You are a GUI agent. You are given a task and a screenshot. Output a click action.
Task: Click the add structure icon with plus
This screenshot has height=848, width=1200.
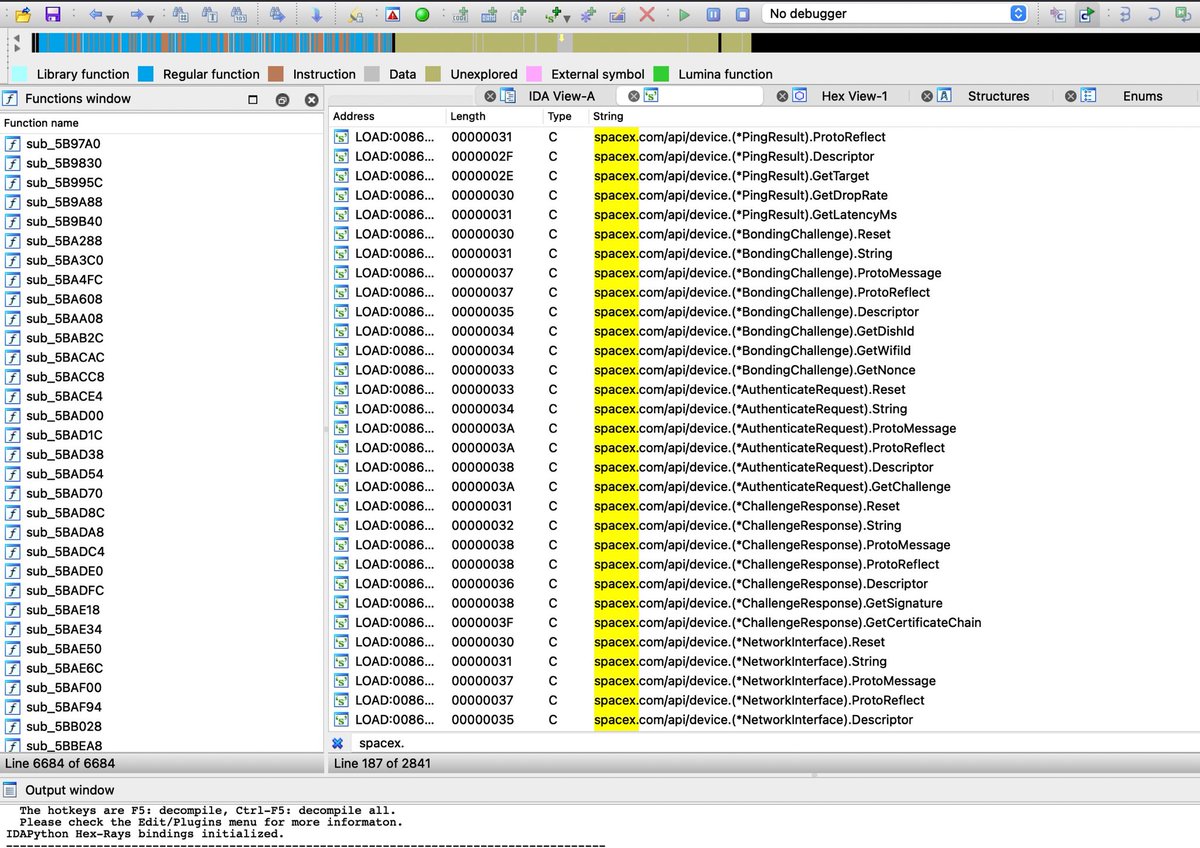[489, 14]
